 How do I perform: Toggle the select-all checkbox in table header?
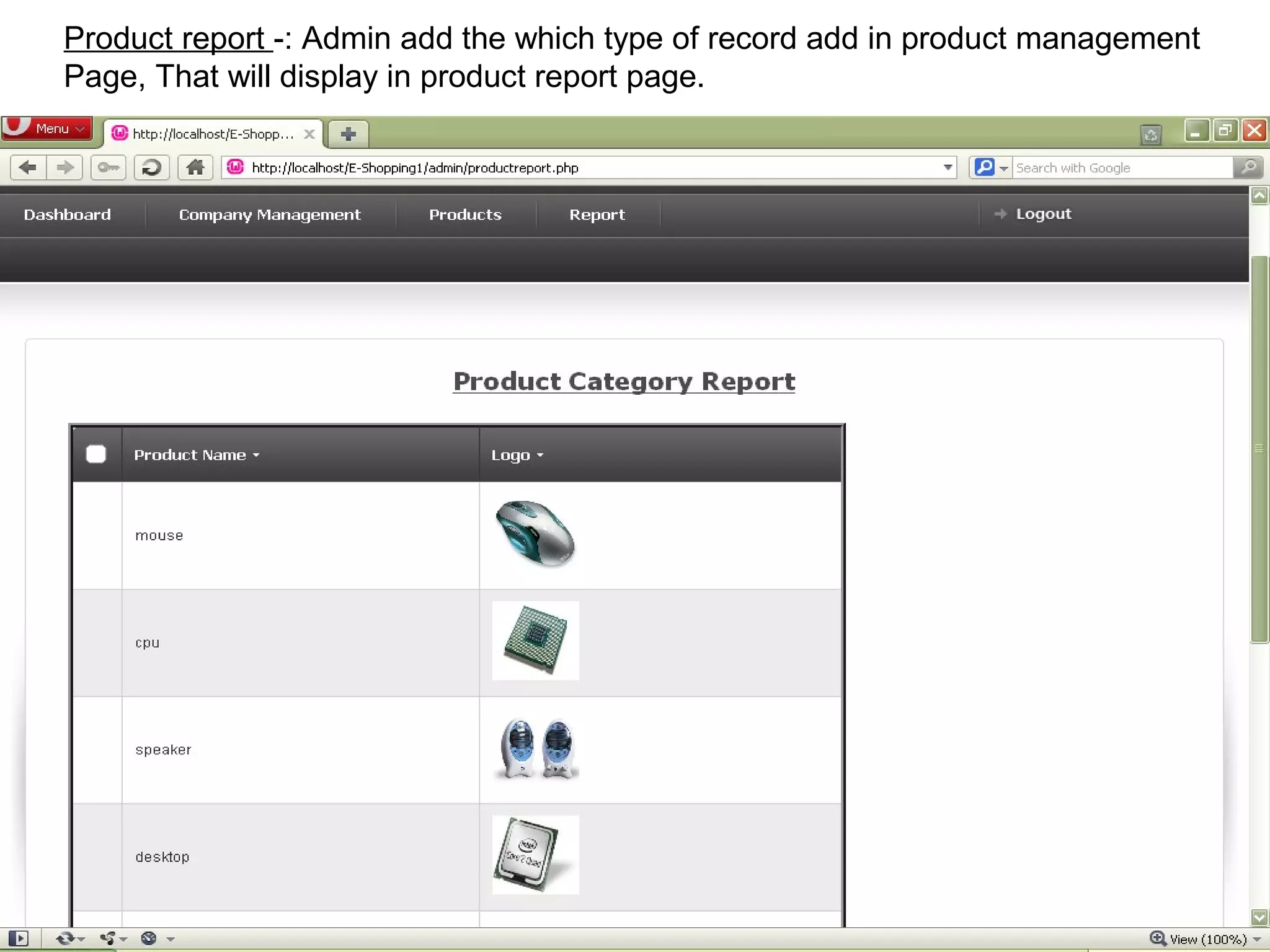pos(96,454)
